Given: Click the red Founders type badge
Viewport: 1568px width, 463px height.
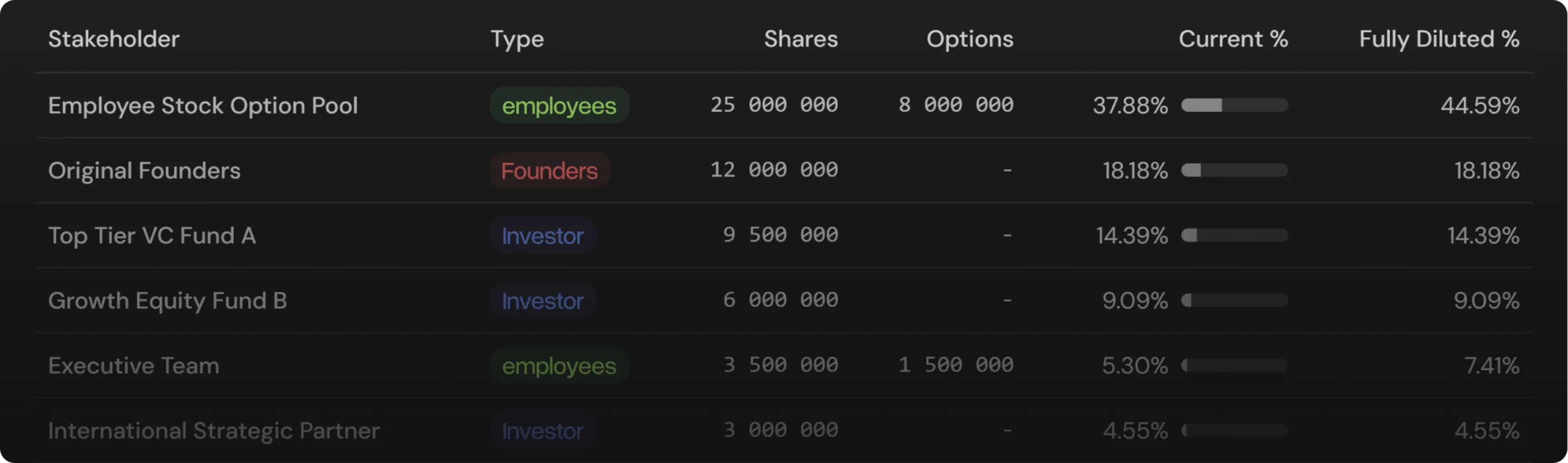Looking at the screenshot, I should [549, 170].
